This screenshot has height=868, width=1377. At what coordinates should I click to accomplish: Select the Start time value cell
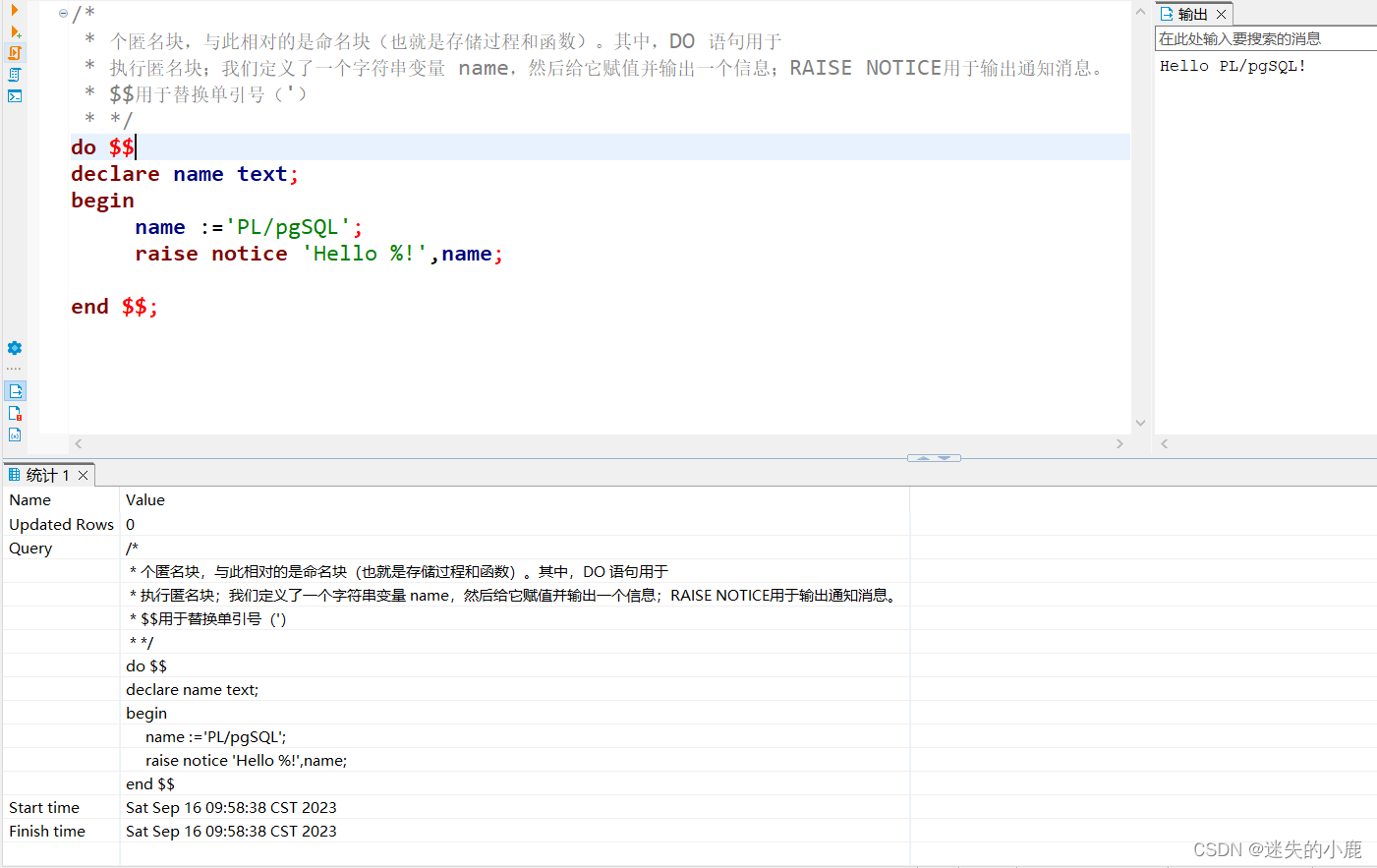231,808
